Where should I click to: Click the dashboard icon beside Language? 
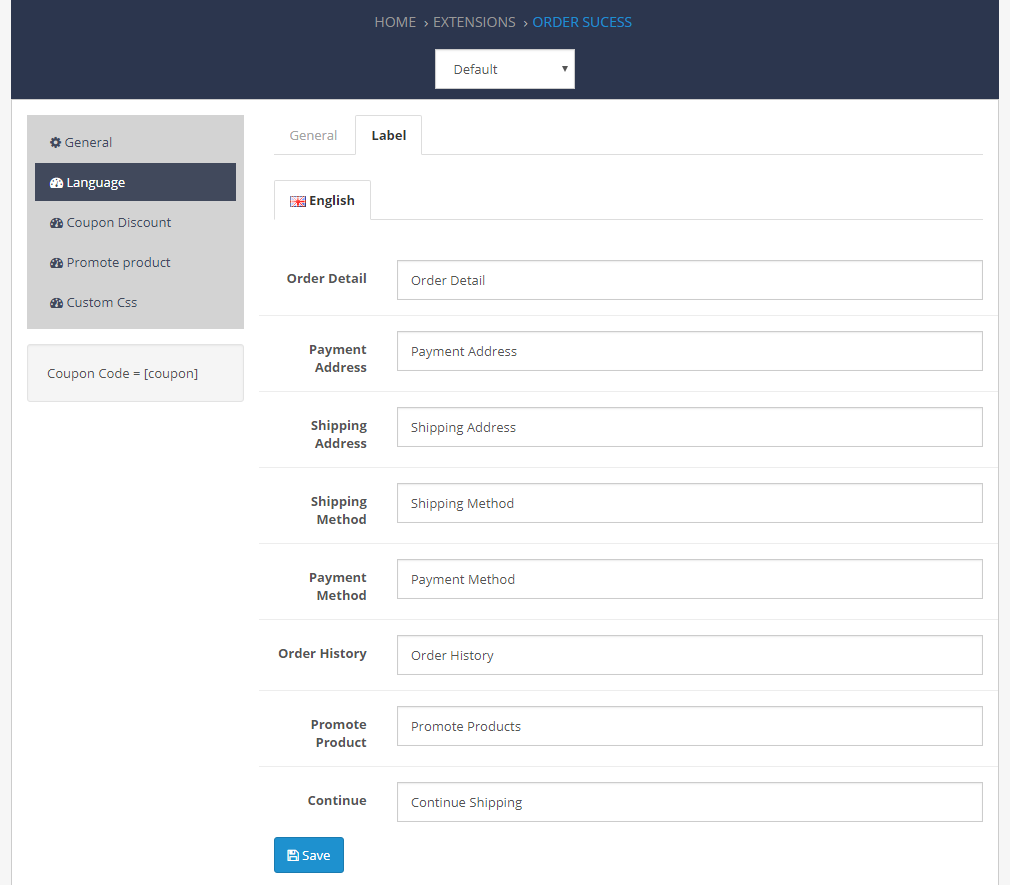pos(57,183)
